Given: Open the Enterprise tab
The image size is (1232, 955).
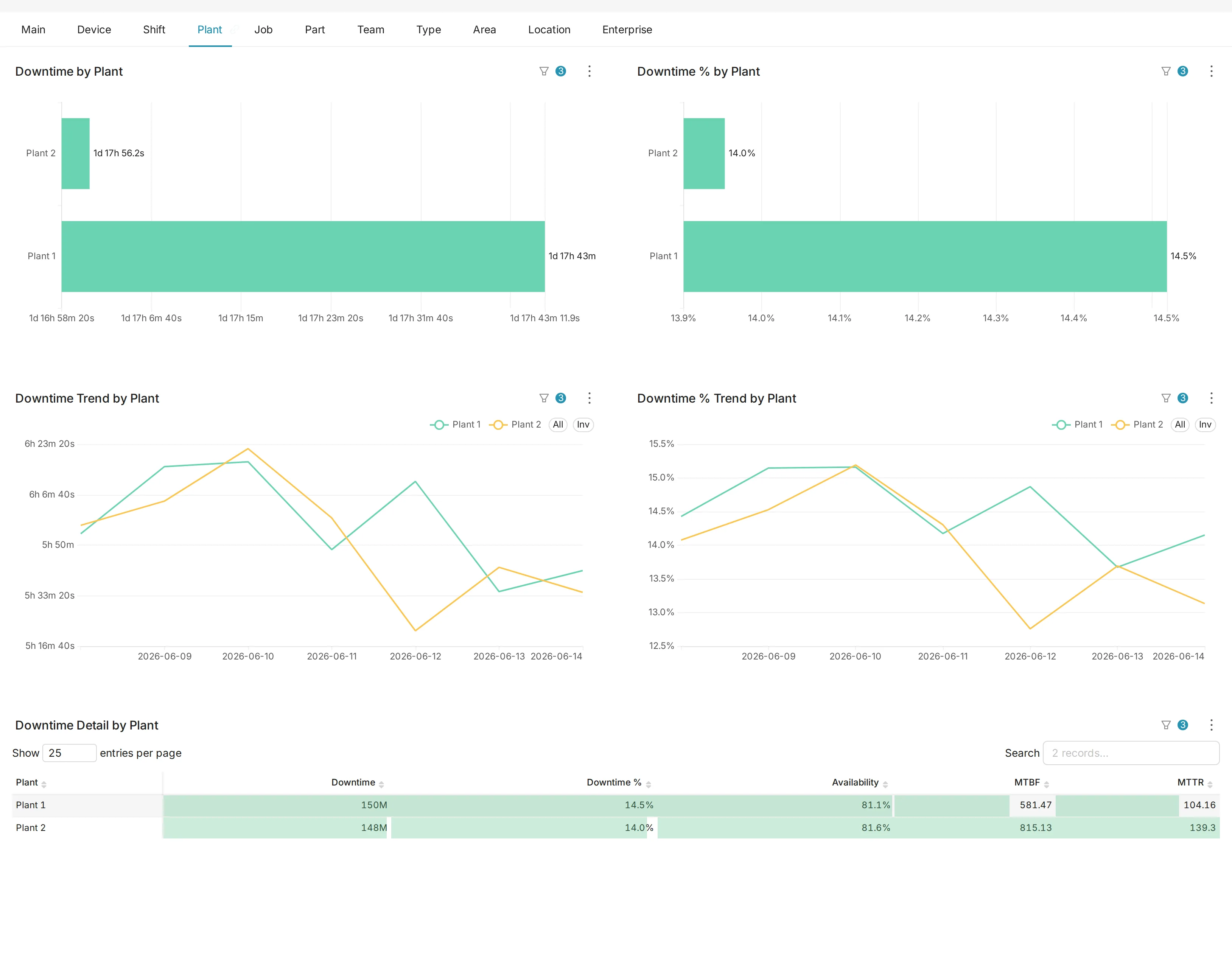Looking at the screenshot, I should 627,30.
